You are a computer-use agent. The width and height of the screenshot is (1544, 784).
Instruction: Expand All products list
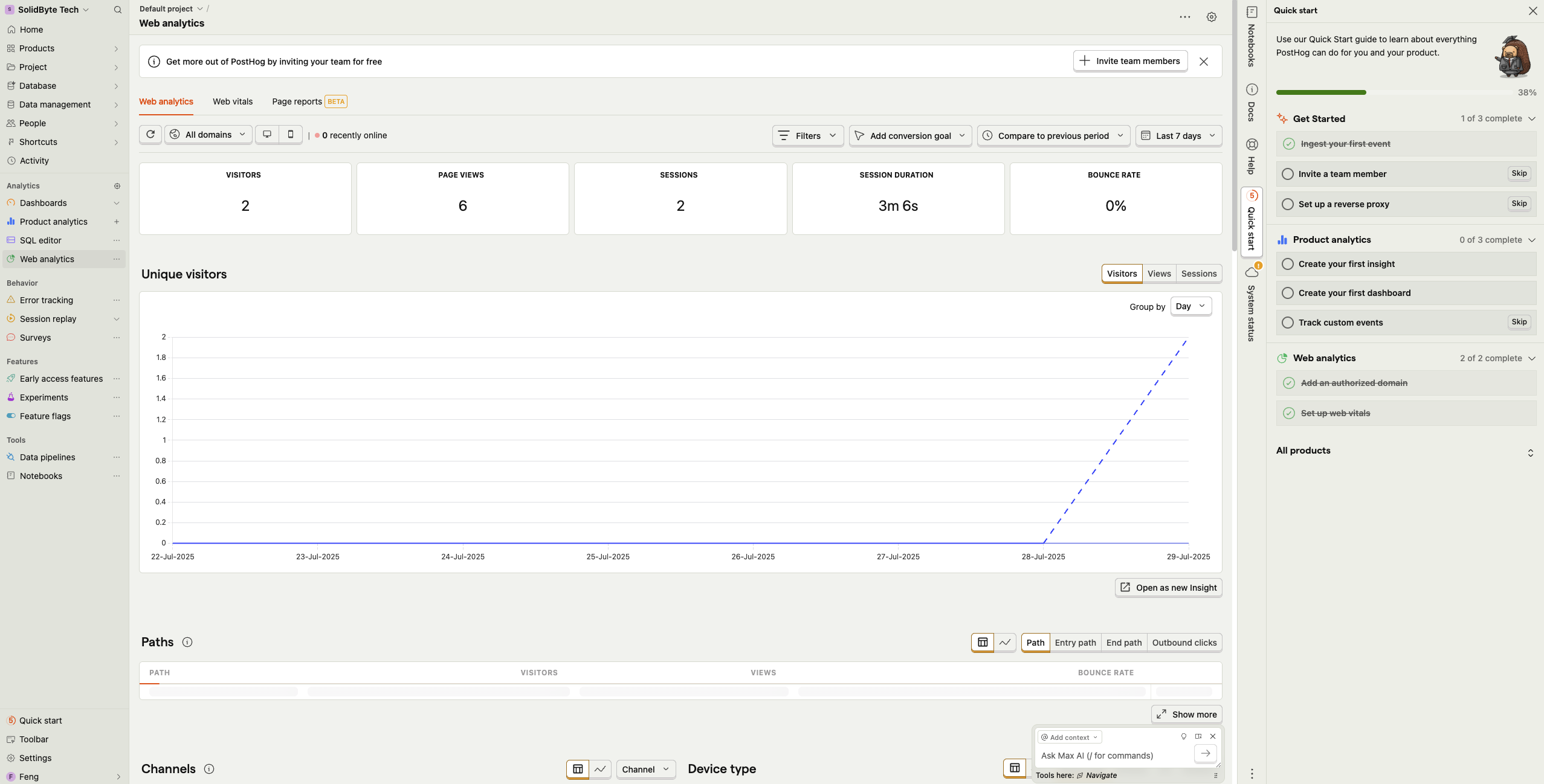1530,452
